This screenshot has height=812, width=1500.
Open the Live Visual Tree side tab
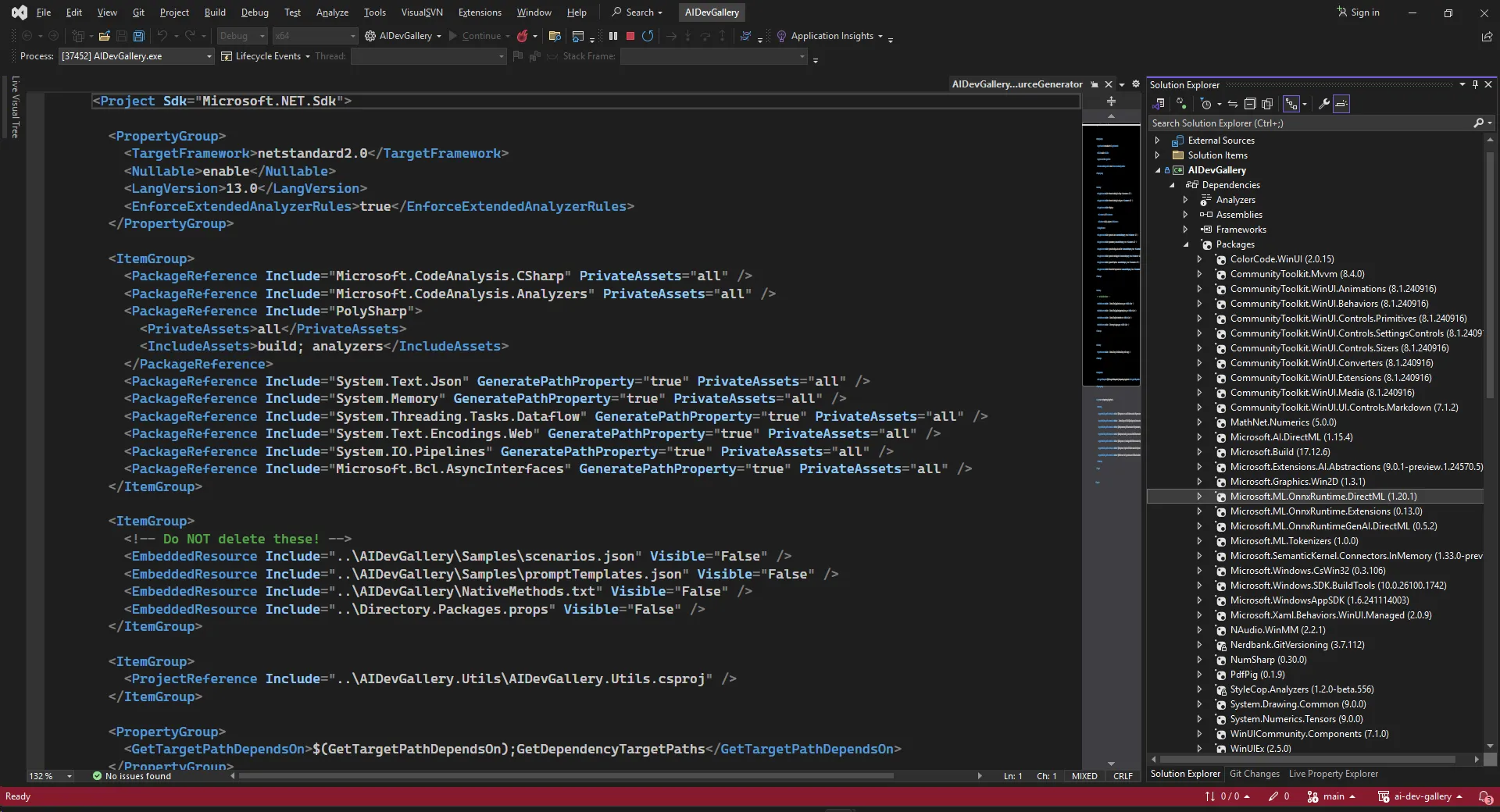(x=14, y=107)
